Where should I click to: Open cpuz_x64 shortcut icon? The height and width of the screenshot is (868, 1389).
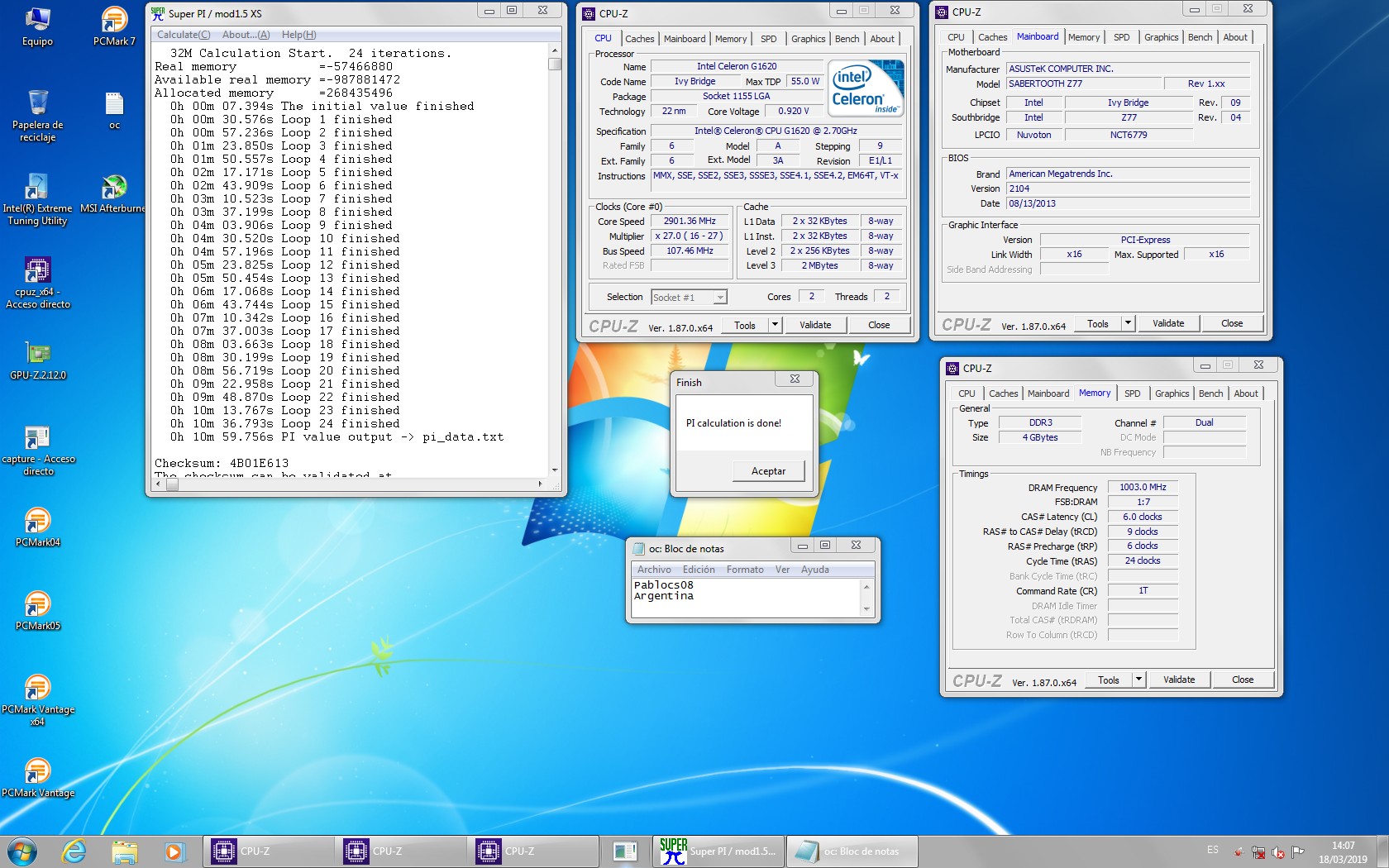click(x=37, y=283)
